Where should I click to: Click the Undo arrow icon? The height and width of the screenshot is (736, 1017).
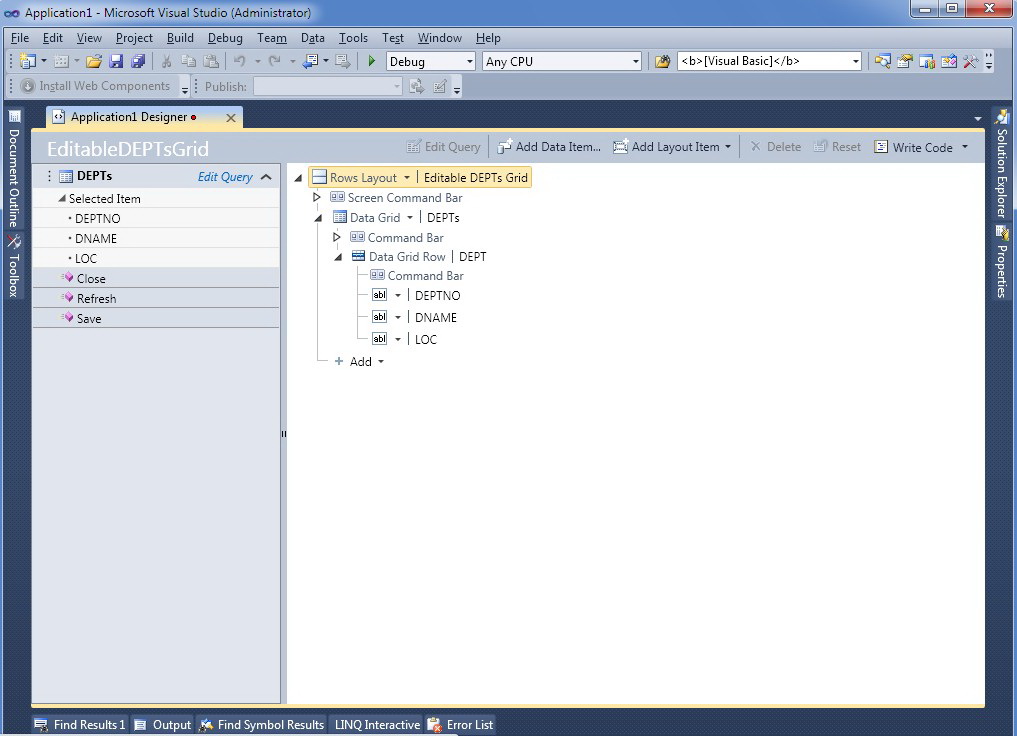pos(240,62)
